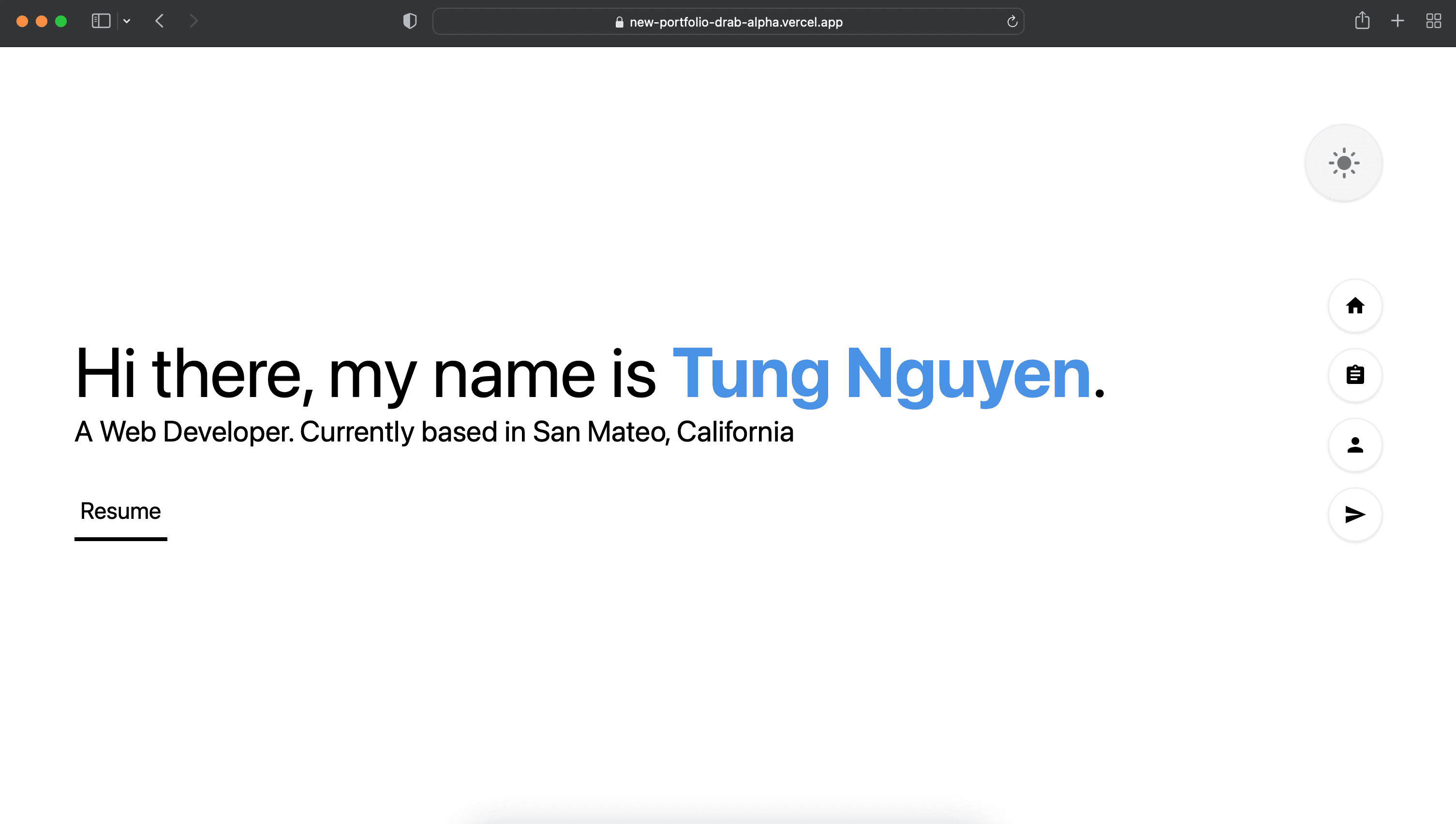Click the paper plane contact icon
The image size is (1456, 824).
(x=1355, y=515)
